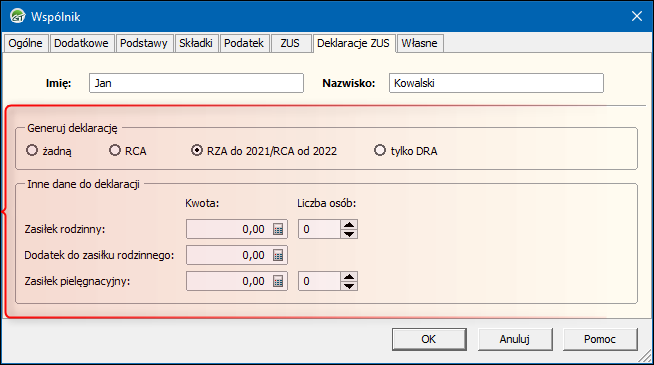The width and height of the screenshot is (654, 365).
Task: Select RZA do 2021/RCA od 2022 option
Action: pyautogui.click(x=196, y=150)
